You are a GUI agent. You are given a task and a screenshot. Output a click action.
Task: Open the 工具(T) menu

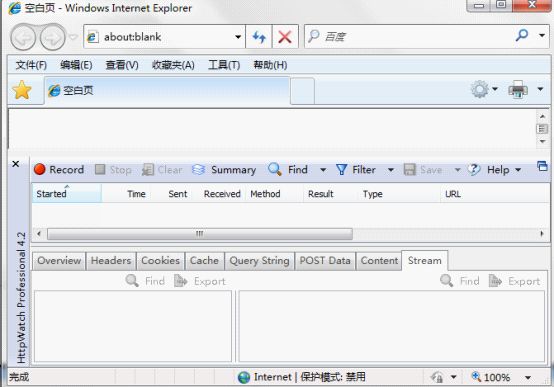click(x=224, y=65)
